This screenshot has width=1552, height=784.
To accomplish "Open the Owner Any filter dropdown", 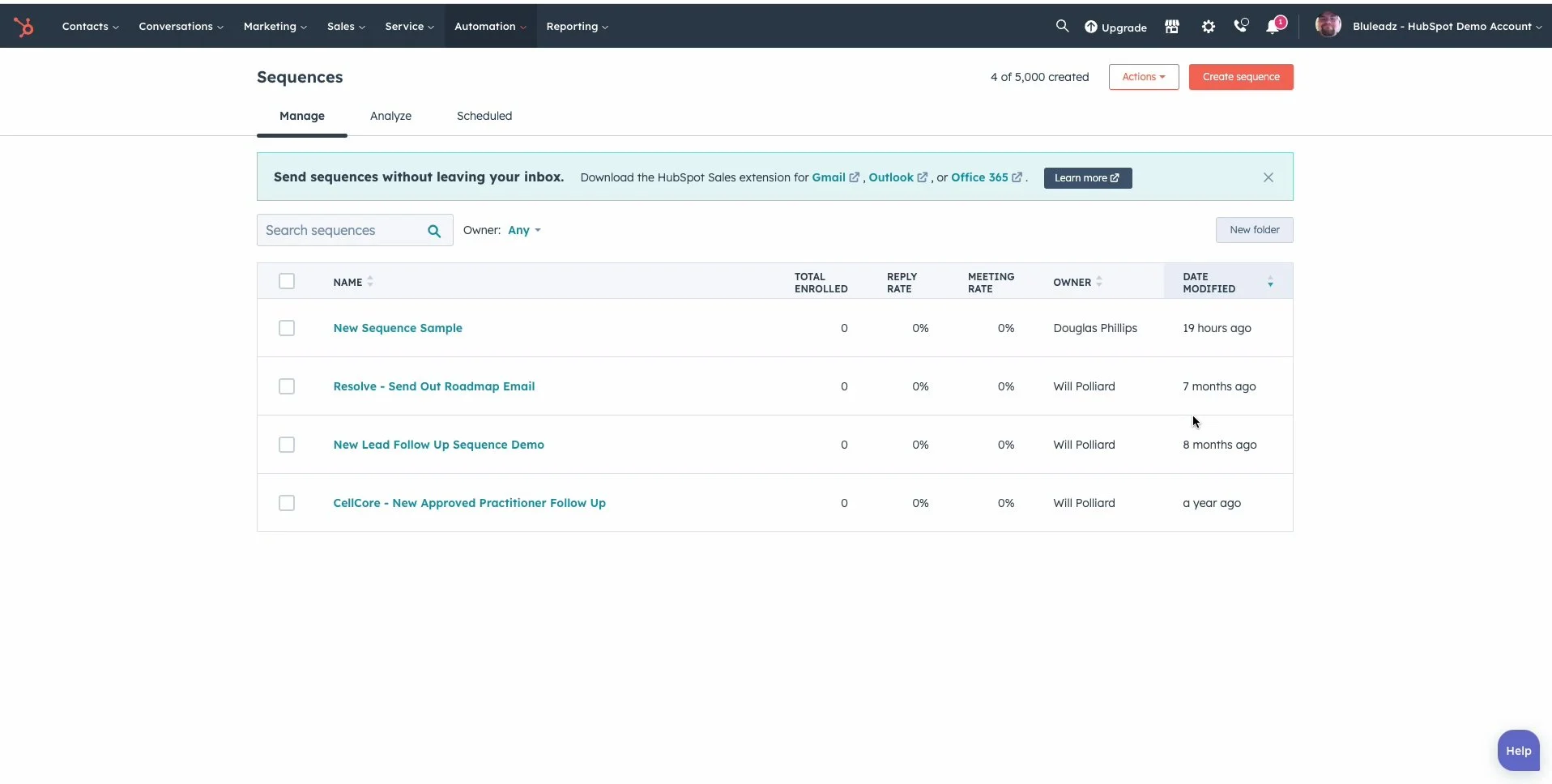I will tap(524, 230).
